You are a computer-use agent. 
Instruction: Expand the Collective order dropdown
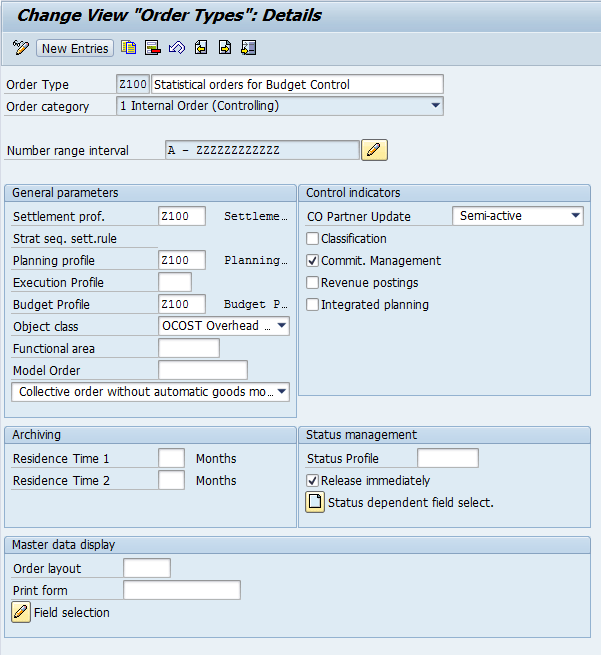pyautogui.click(x=282, y=392)
